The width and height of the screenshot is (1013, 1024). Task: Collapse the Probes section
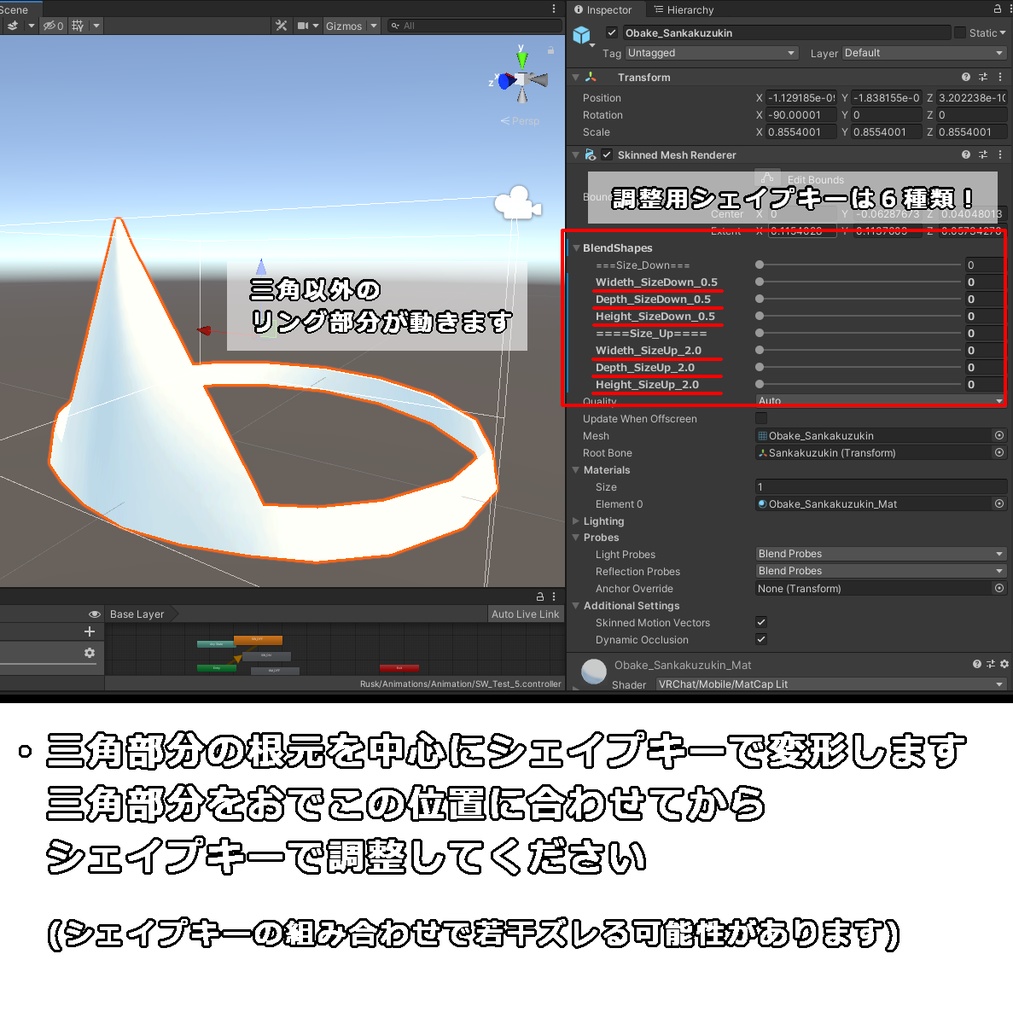pos(576,537)
